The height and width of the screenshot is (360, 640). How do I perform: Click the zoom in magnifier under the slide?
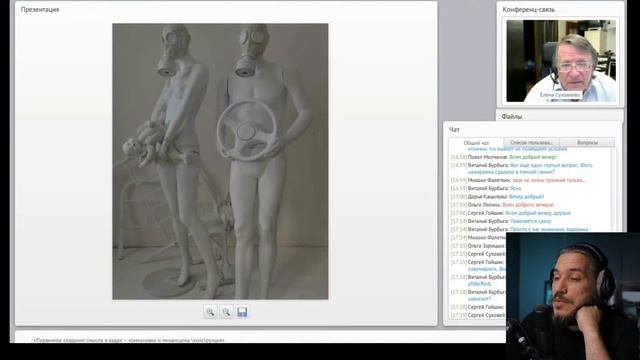pyautogui.click(x=210, y=312)
